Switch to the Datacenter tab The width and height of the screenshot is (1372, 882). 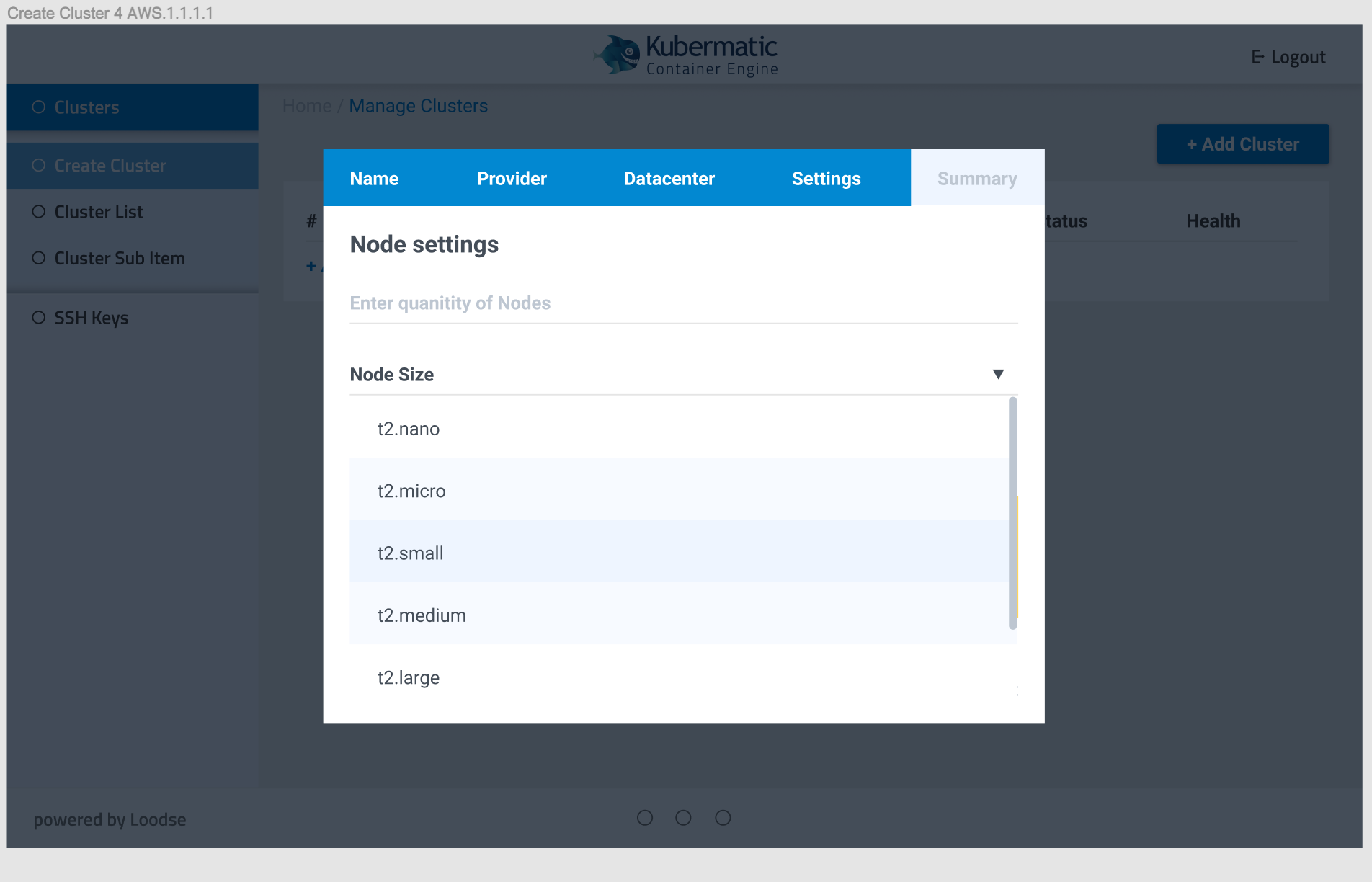click(669, 178)
